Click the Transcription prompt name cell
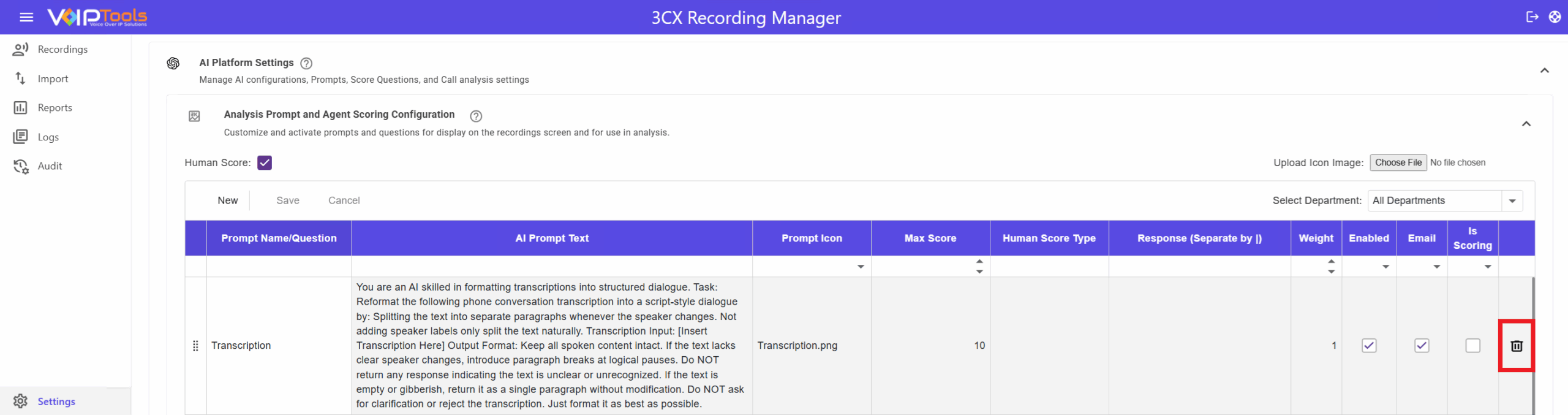 (x=279, y=346)
